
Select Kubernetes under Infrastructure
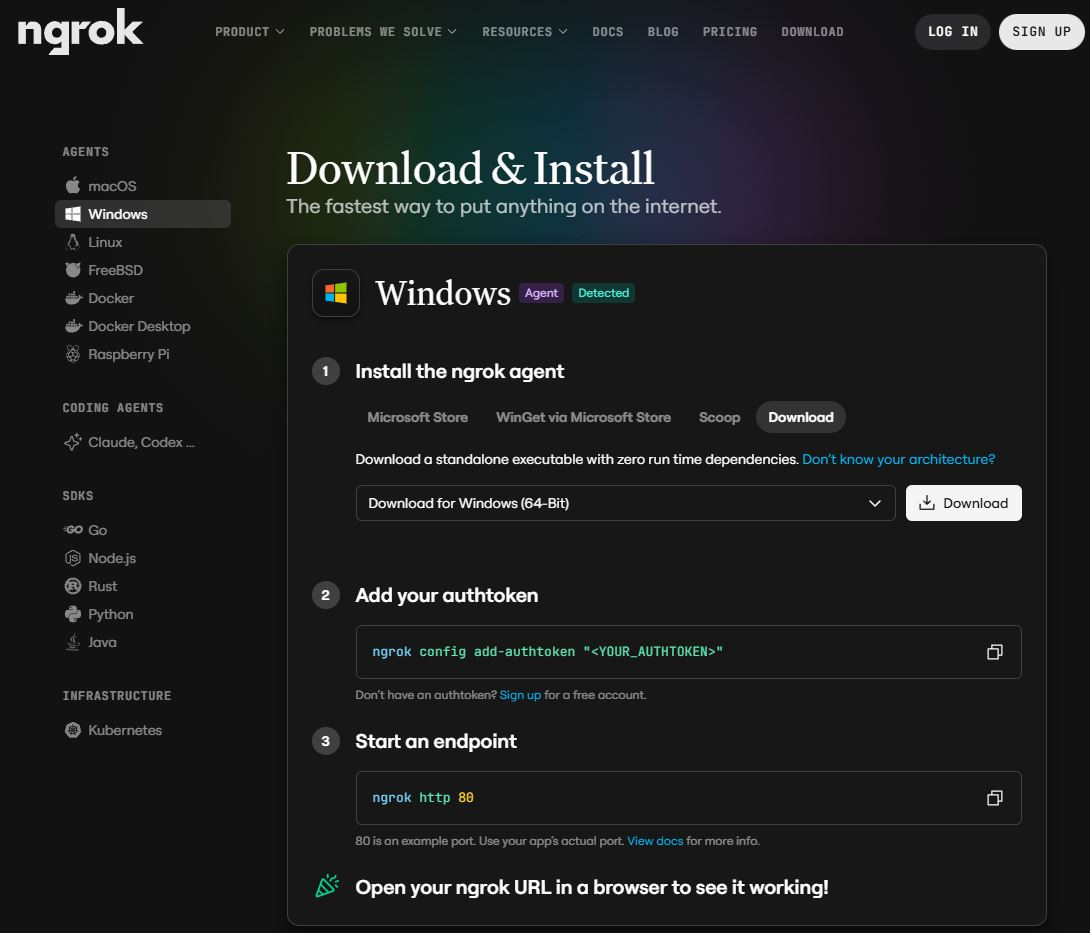[143, 730]
